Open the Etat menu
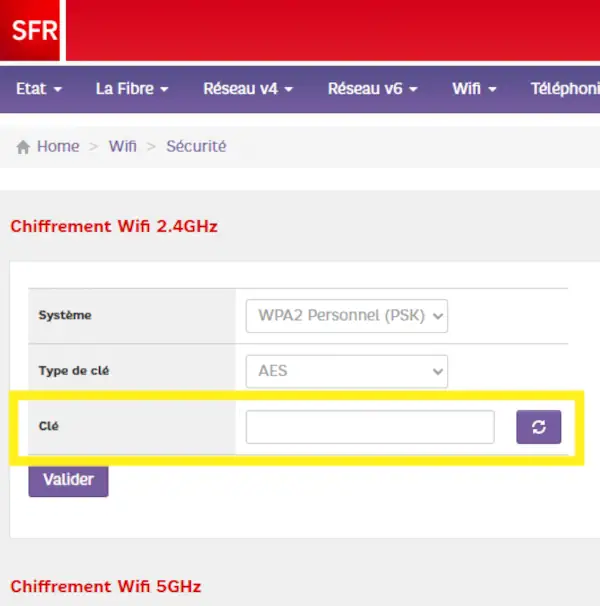The height and width of the screenshot is (606, 600). coord(39,89)
